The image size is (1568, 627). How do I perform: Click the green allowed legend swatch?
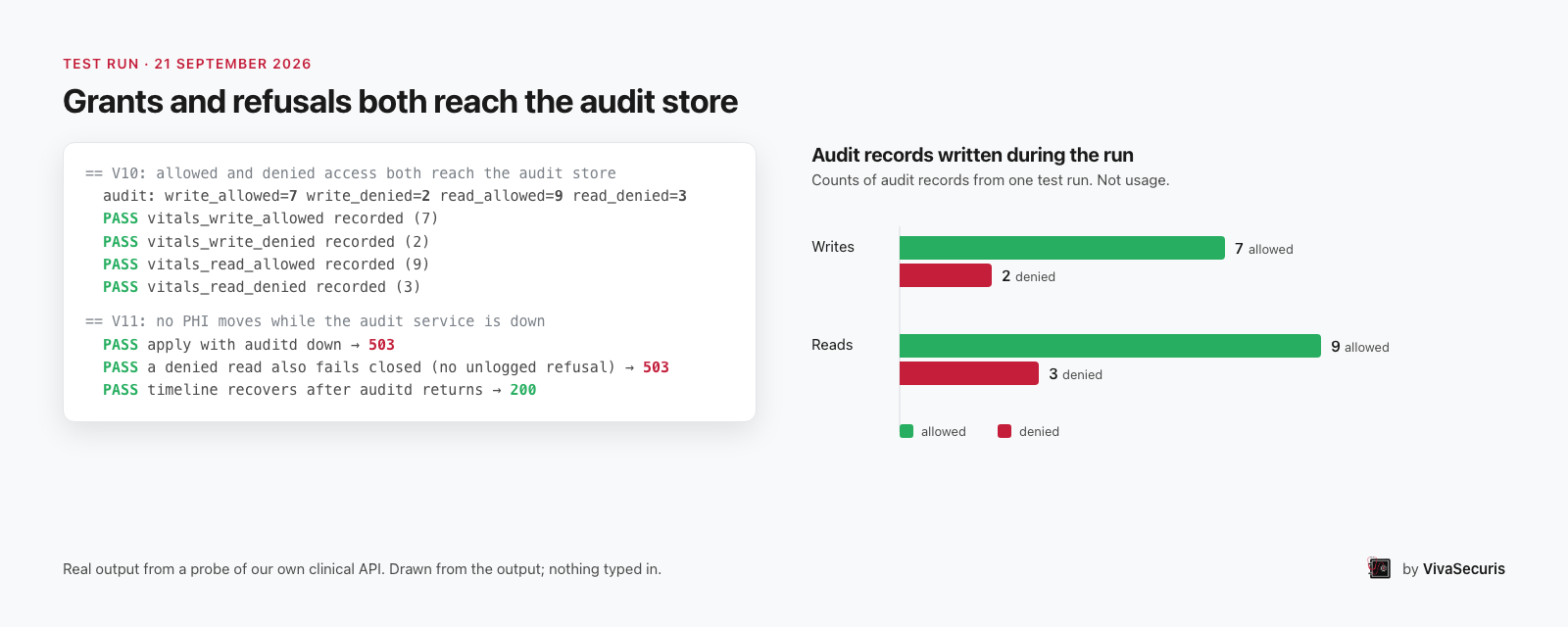pyautogui.click(x=906, y=431)
